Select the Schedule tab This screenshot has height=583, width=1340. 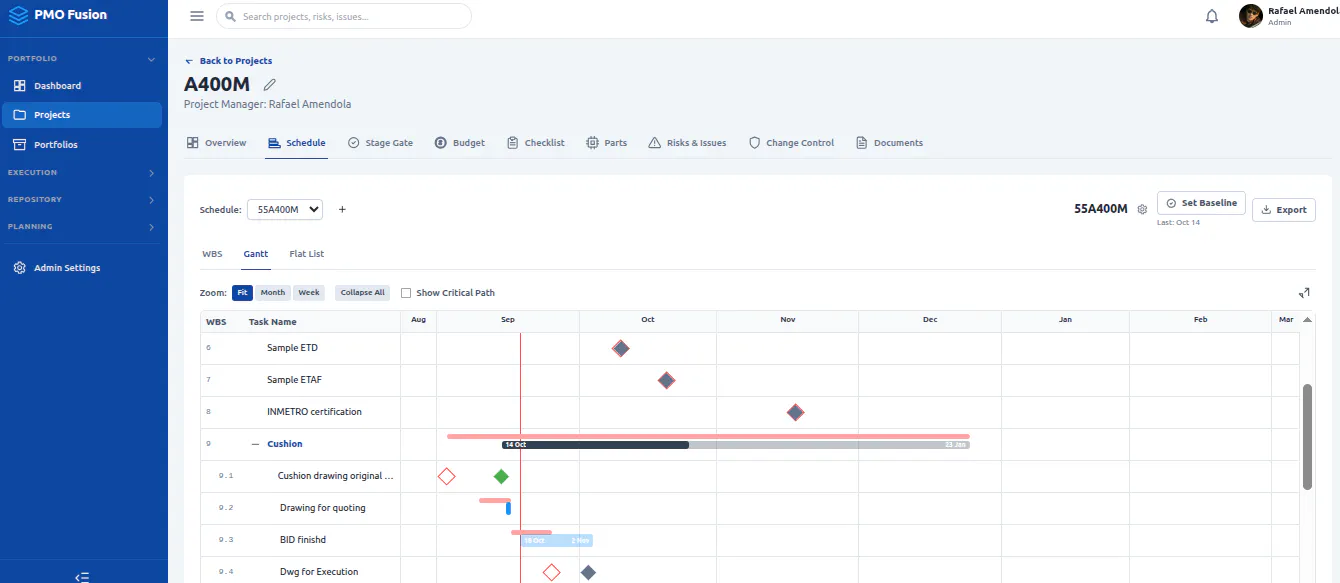click(x=296, y=143)
